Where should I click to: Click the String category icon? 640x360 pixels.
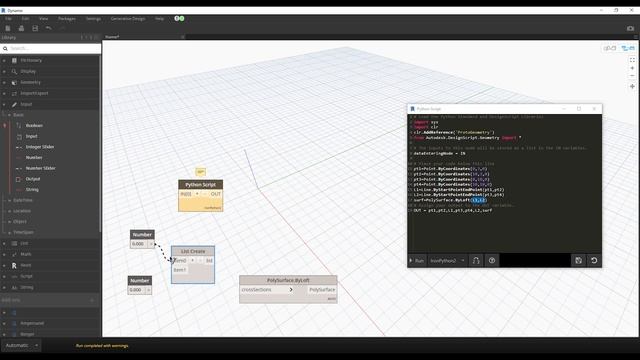pos(14,287)
